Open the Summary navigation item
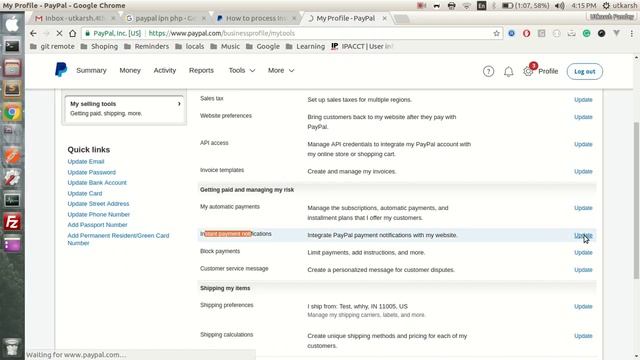 (91, 70)
